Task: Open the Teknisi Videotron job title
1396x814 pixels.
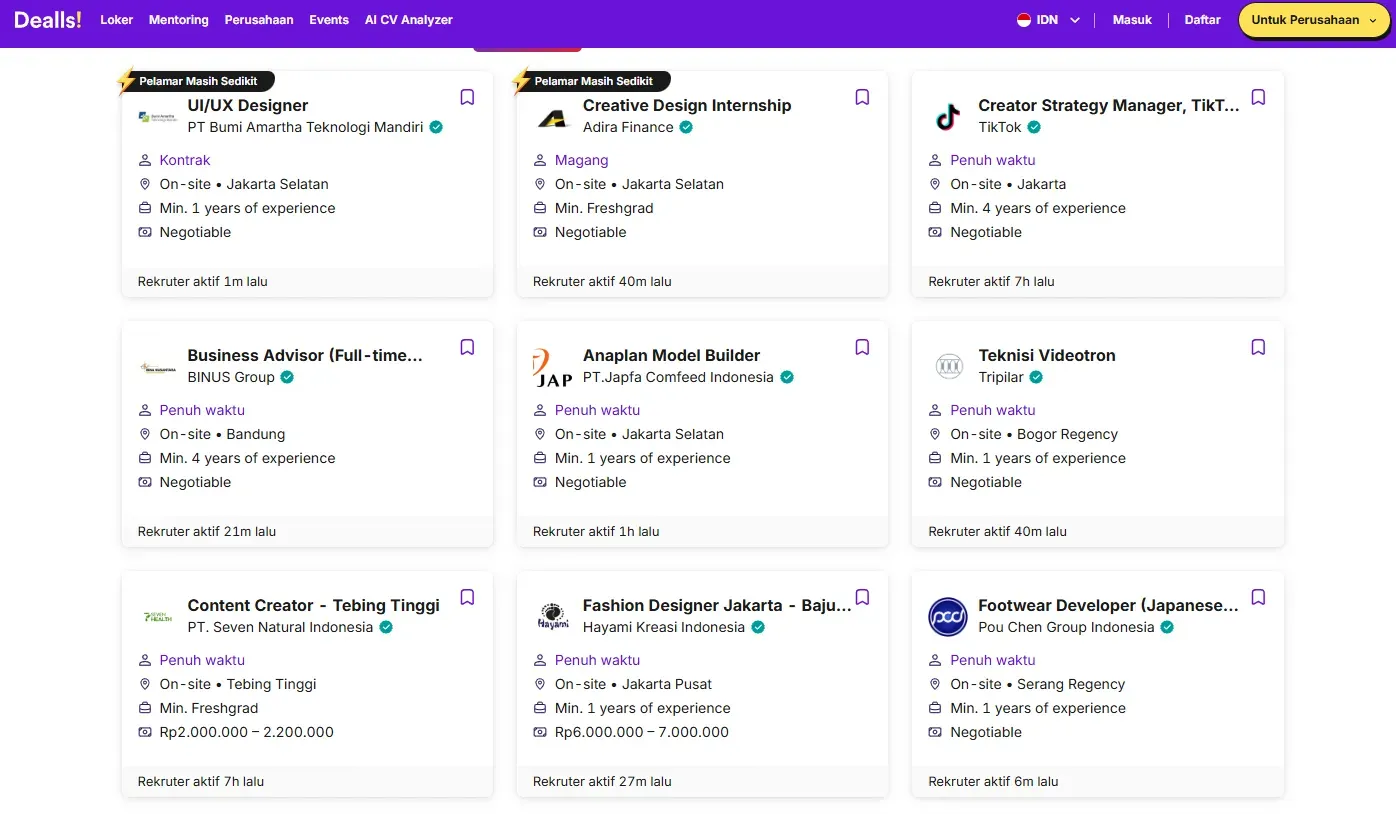Action: click(x=1047, y=355)
